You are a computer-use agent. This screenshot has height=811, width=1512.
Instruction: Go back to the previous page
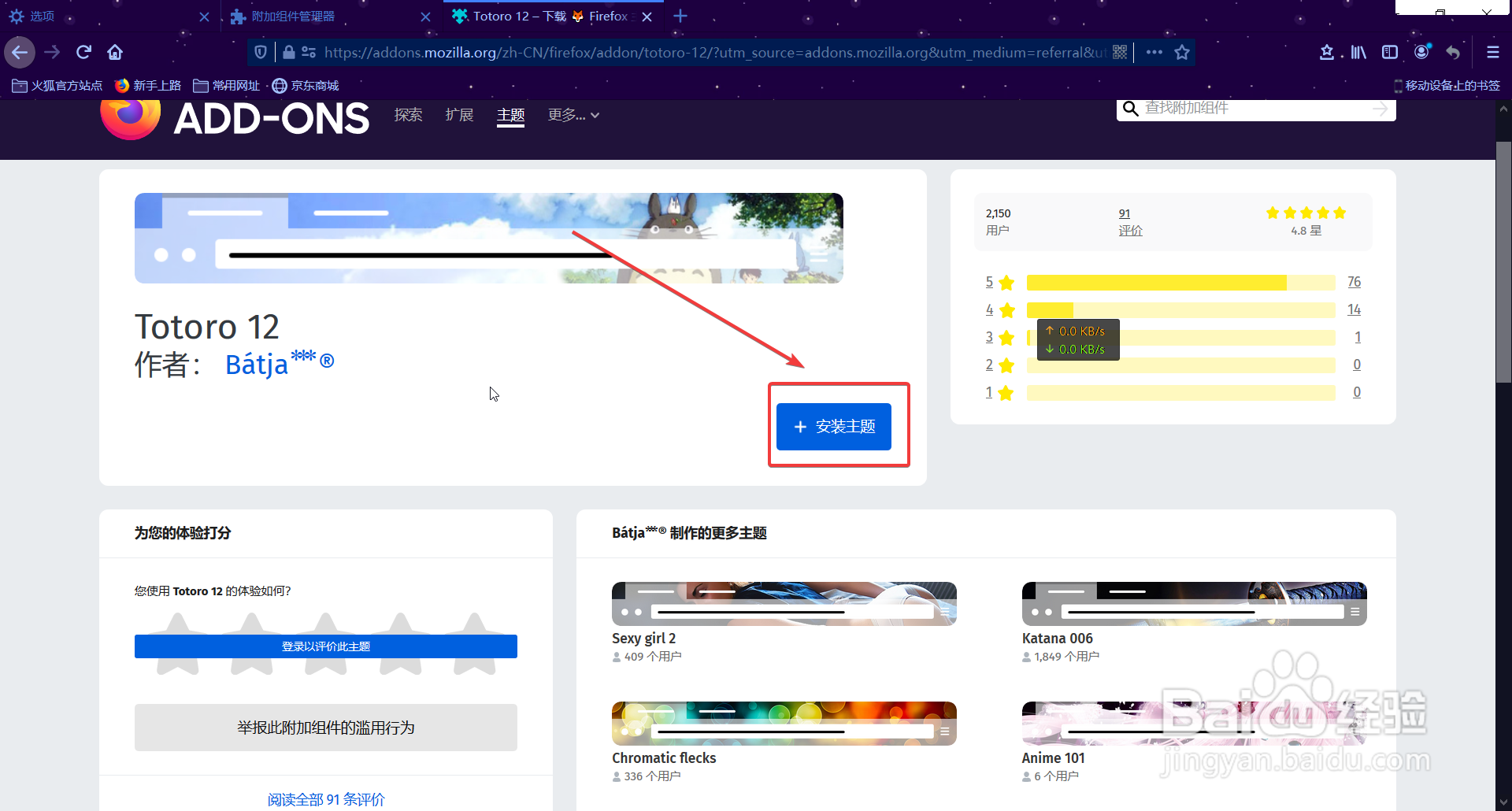(20, 53)
